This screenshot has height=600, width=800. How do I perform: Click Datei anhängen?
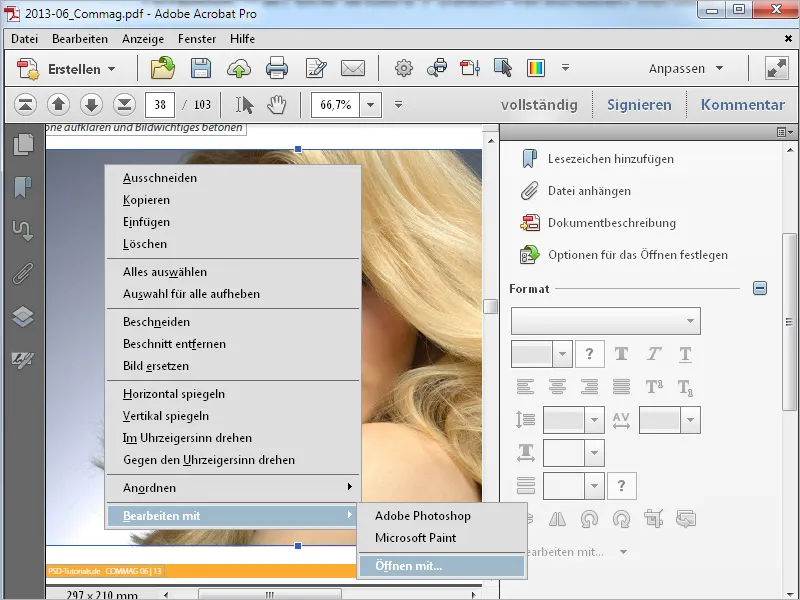click(576, 191)
